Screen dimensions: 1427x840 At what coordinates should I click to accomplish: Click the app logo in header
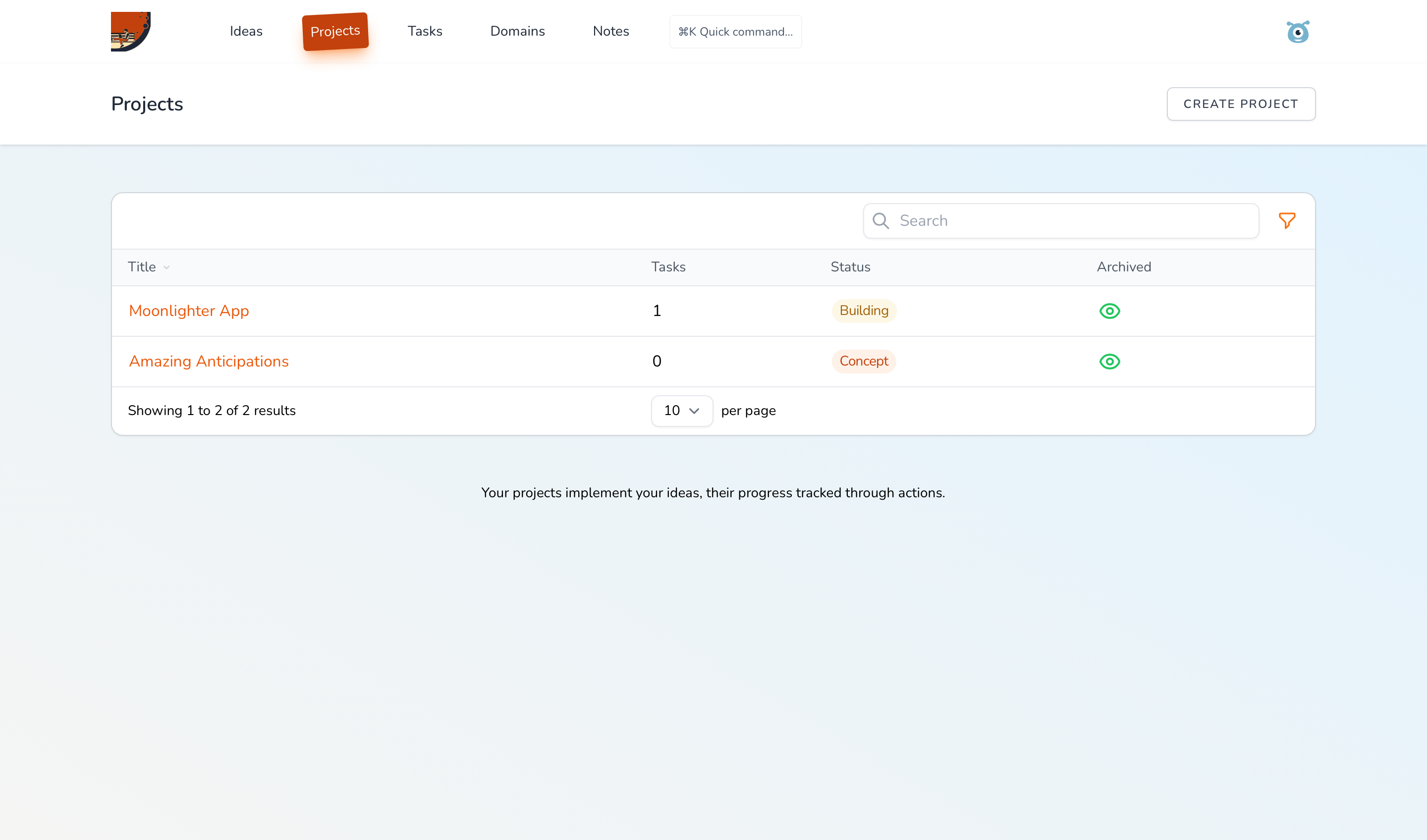point(130,31)
